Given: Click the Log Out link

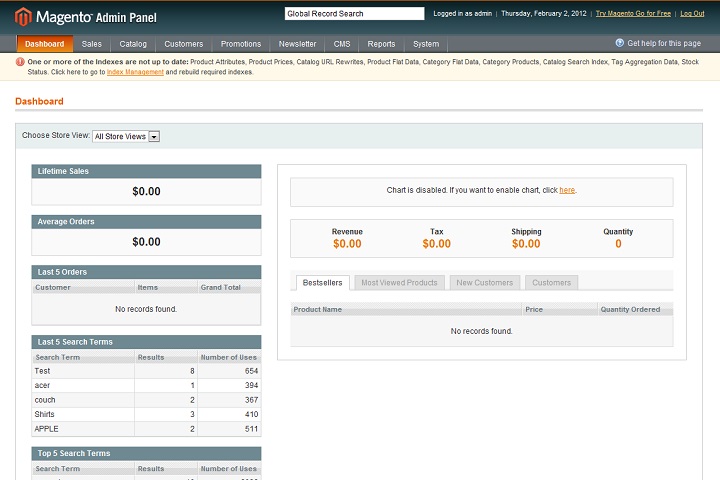Looking at the screenshot, I should pos(692,13).
